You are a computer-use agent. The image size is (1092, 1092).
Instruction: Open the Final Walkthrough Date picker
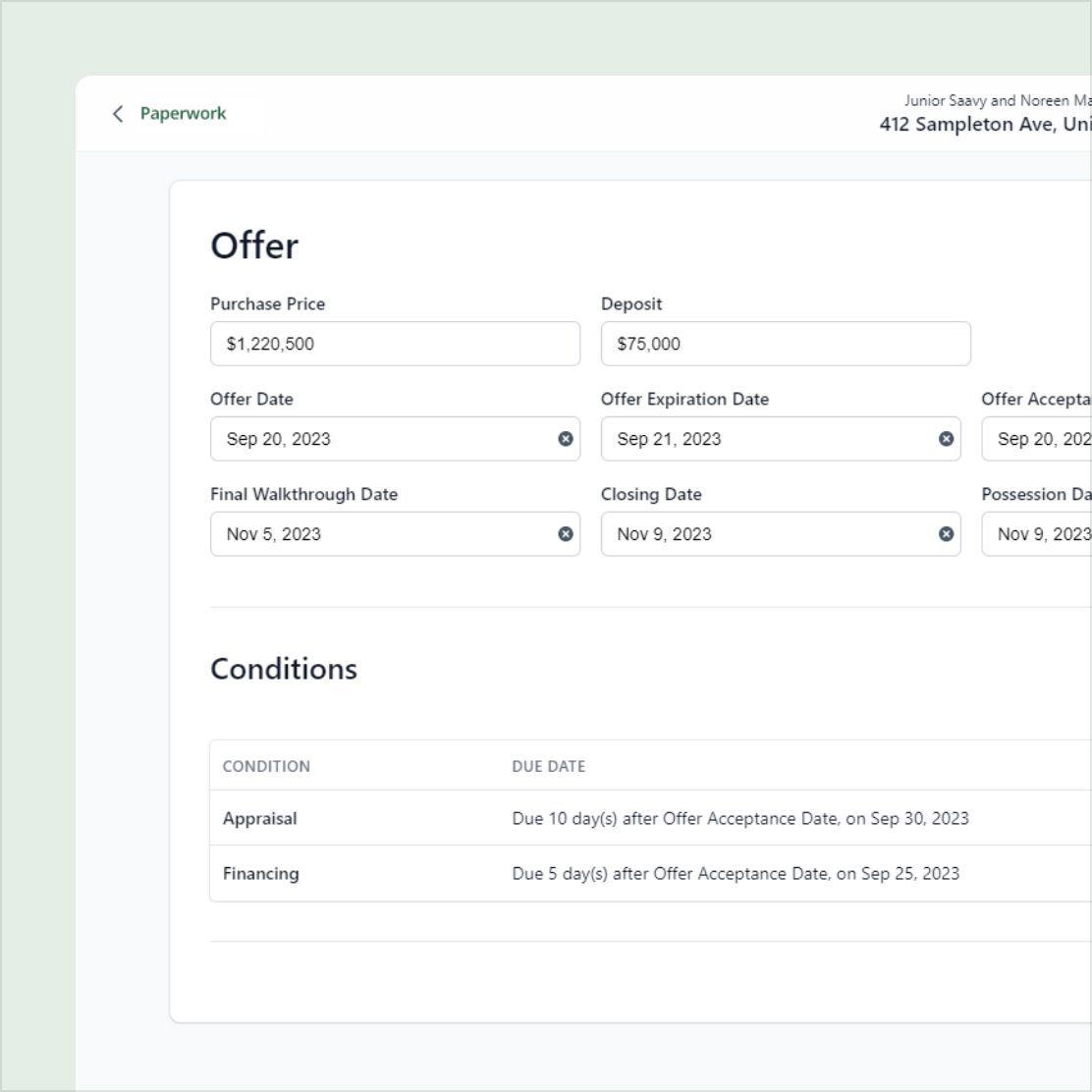(395, 534)
